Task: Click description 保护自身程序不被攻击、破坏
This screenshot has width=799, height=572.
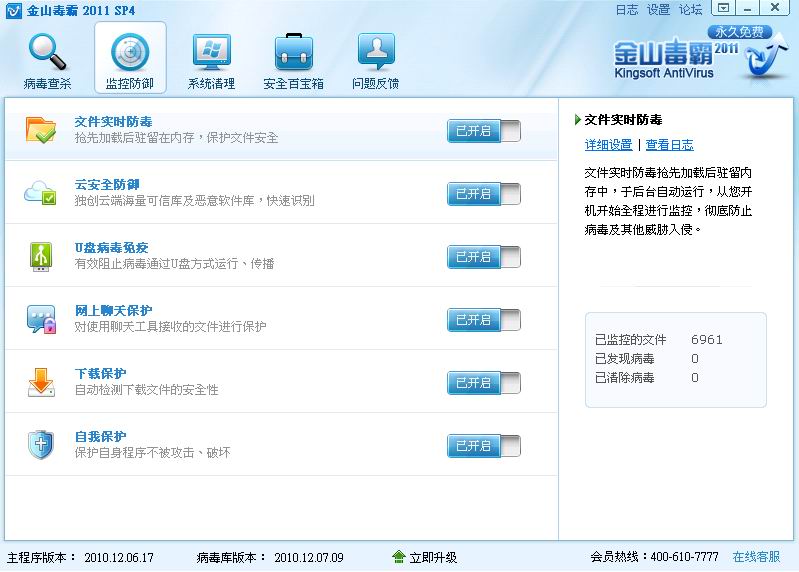Action: (x=152, y=453)
